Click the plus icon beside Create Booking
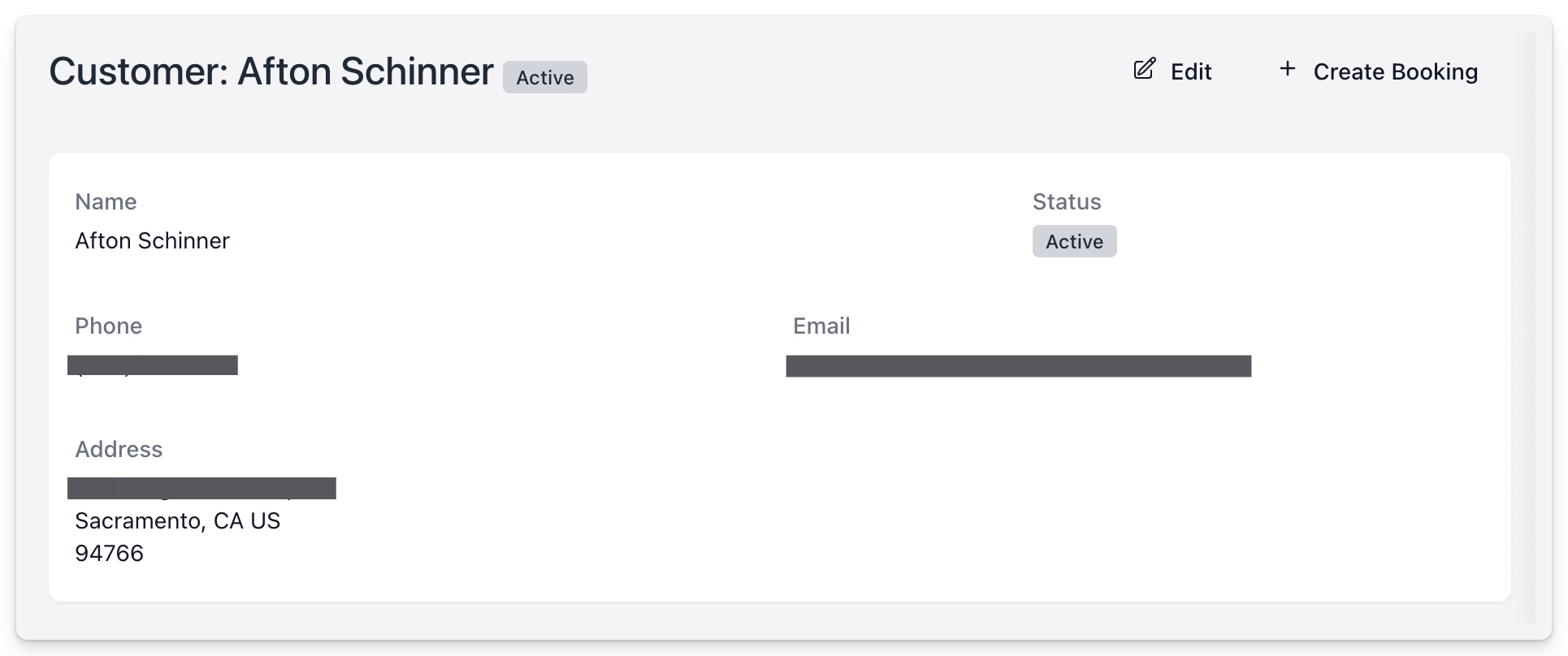Viewport: 1568px width, 656px height. [1287, 70]
